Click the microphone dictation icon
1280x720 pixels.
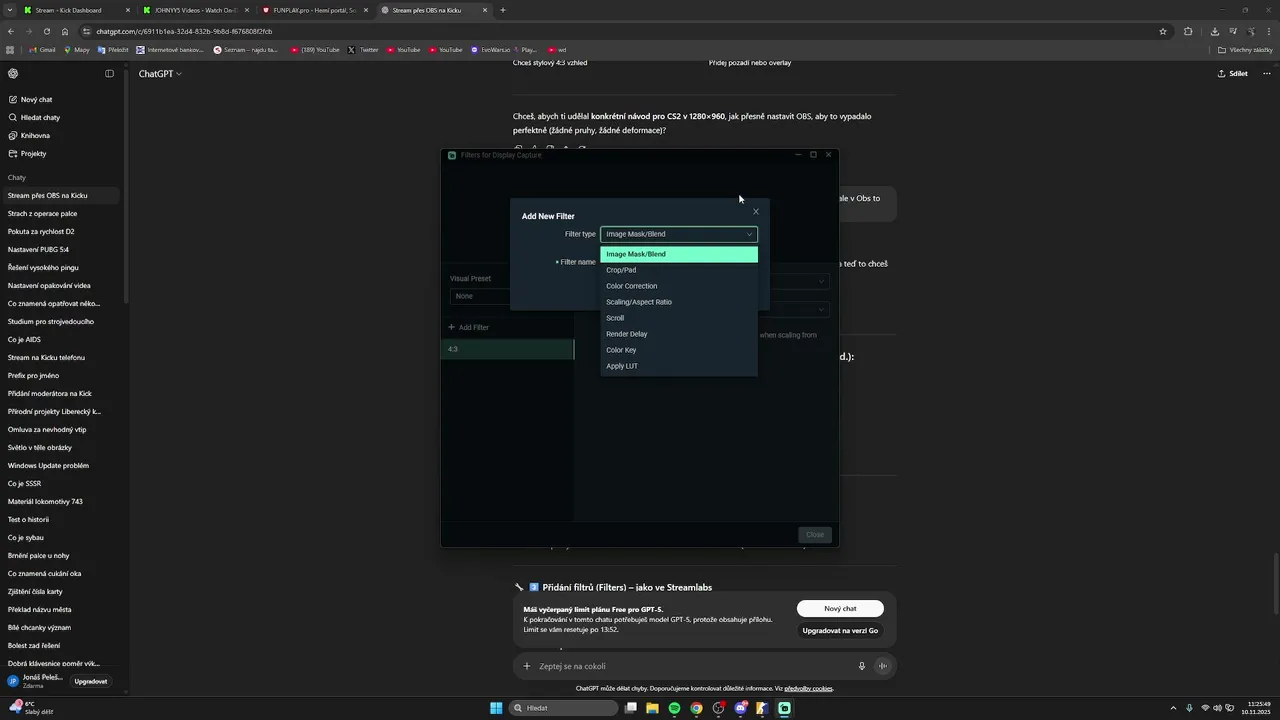[x=861, y=666]
